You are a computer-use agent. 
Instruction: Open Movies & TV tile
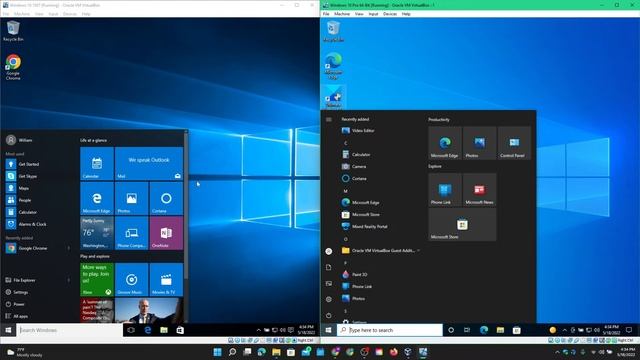coord(166,280)
